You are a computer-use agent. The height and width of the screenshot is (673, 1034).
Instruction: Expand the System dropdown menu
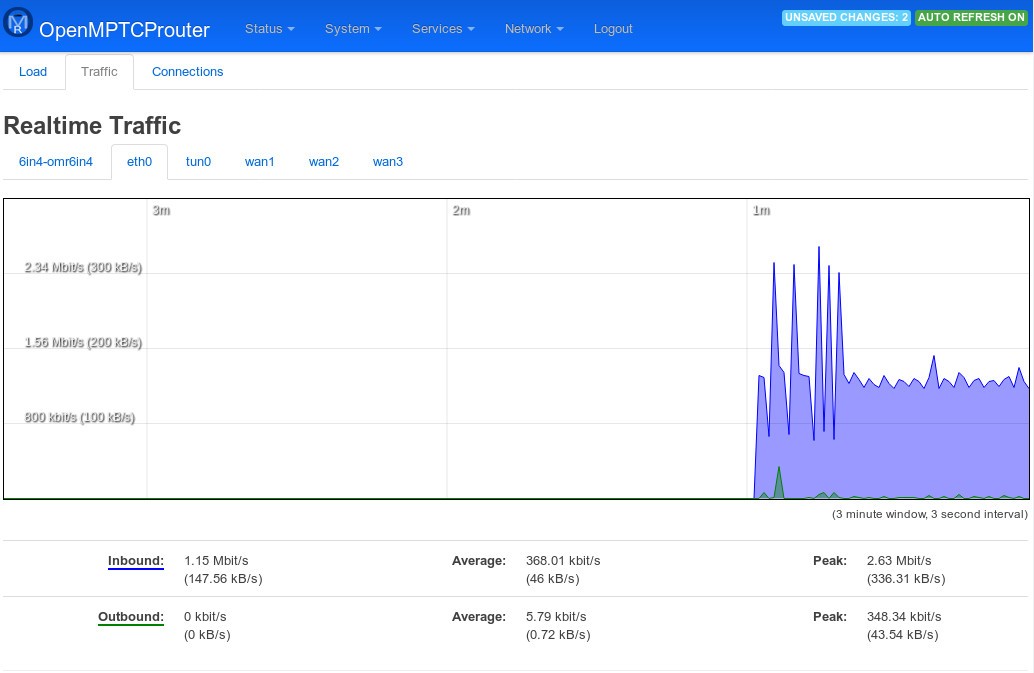[353, 29]
